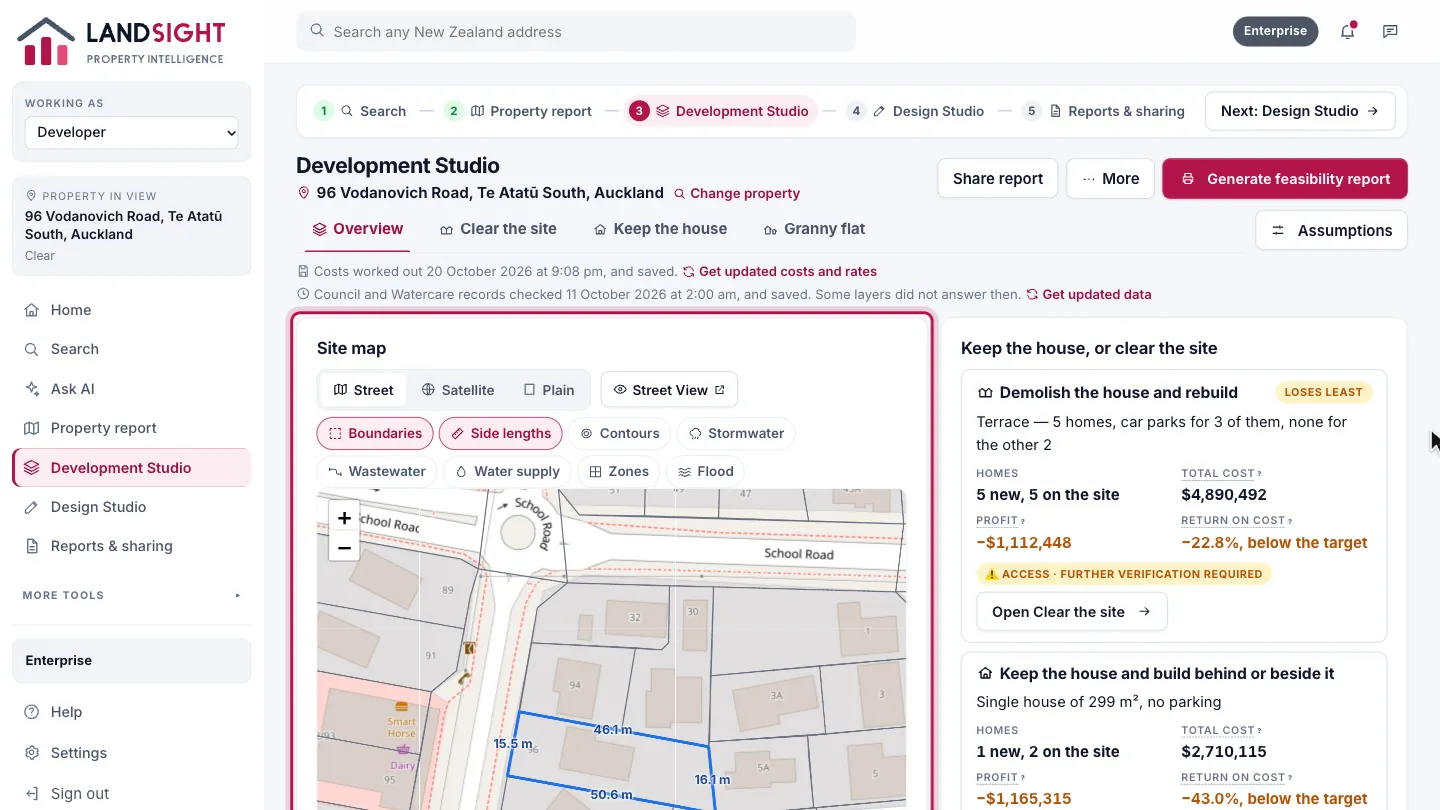The height and width of the screenshot is (810, 1440).
Task: Expand the More Tools section
Action: point(131,595)
